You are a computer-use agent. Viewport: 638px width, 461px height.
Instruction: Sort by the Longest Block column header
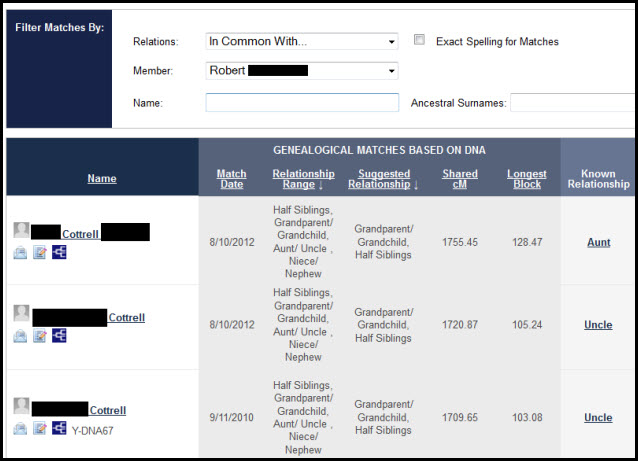(526, 179)
